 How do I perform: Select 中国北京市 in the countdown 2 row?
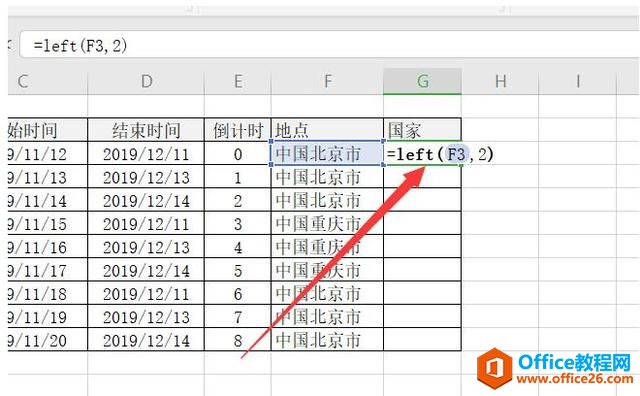(327, 200)
